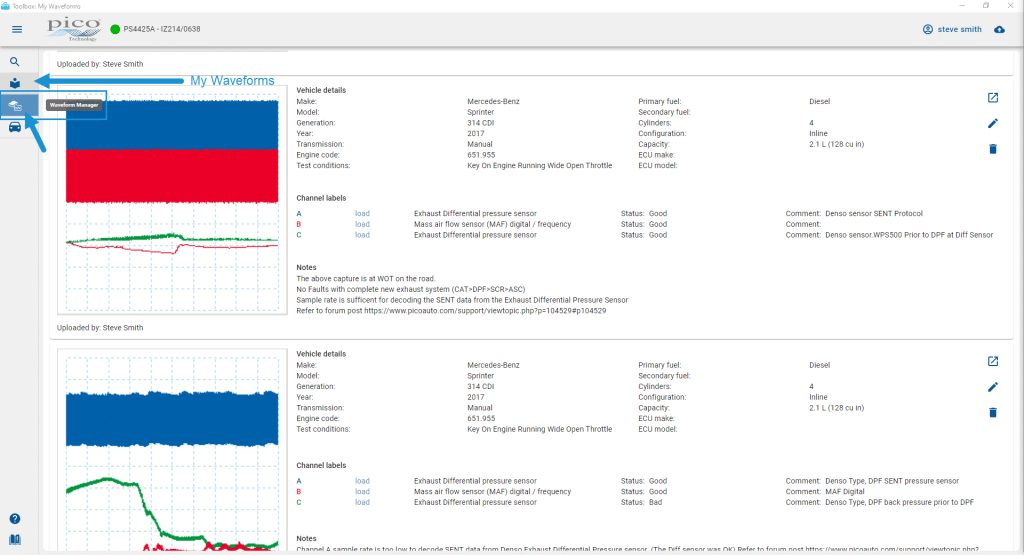Click 'Uploaded by: Steve Smith' under first thumbnail
This screenshot has width=1024, height=555.
[100, 328]
